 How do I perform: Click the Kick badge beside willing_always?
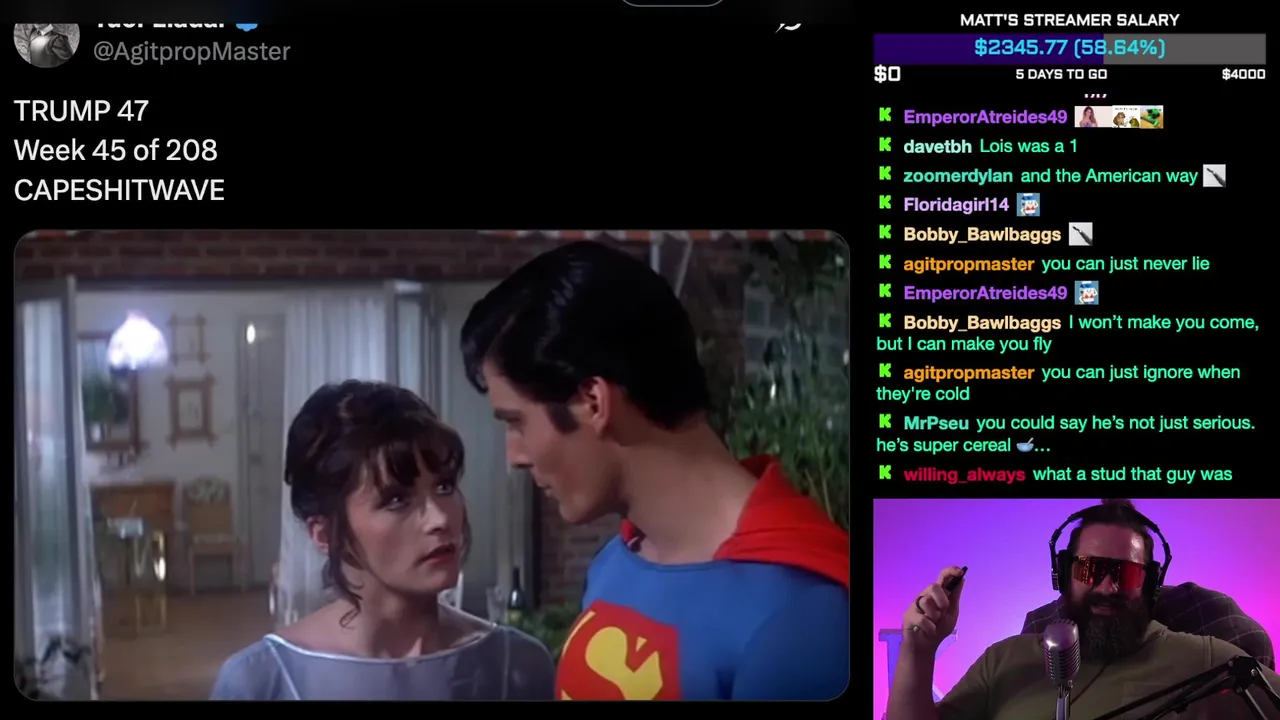(x=885, y=473)
